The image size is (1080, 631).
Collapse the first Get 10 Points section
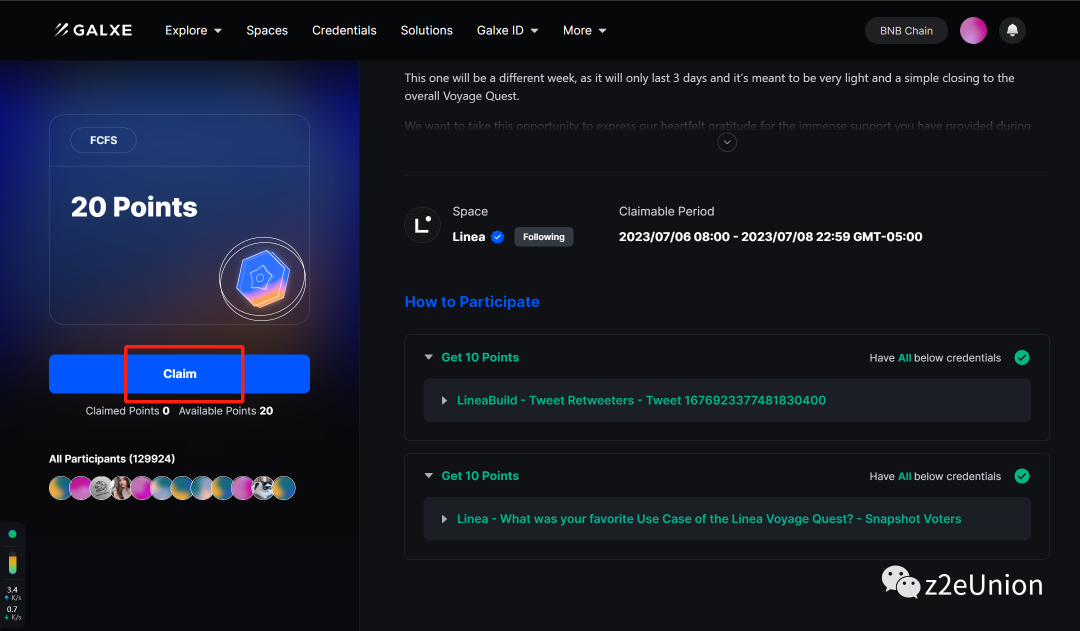point(429,357)
